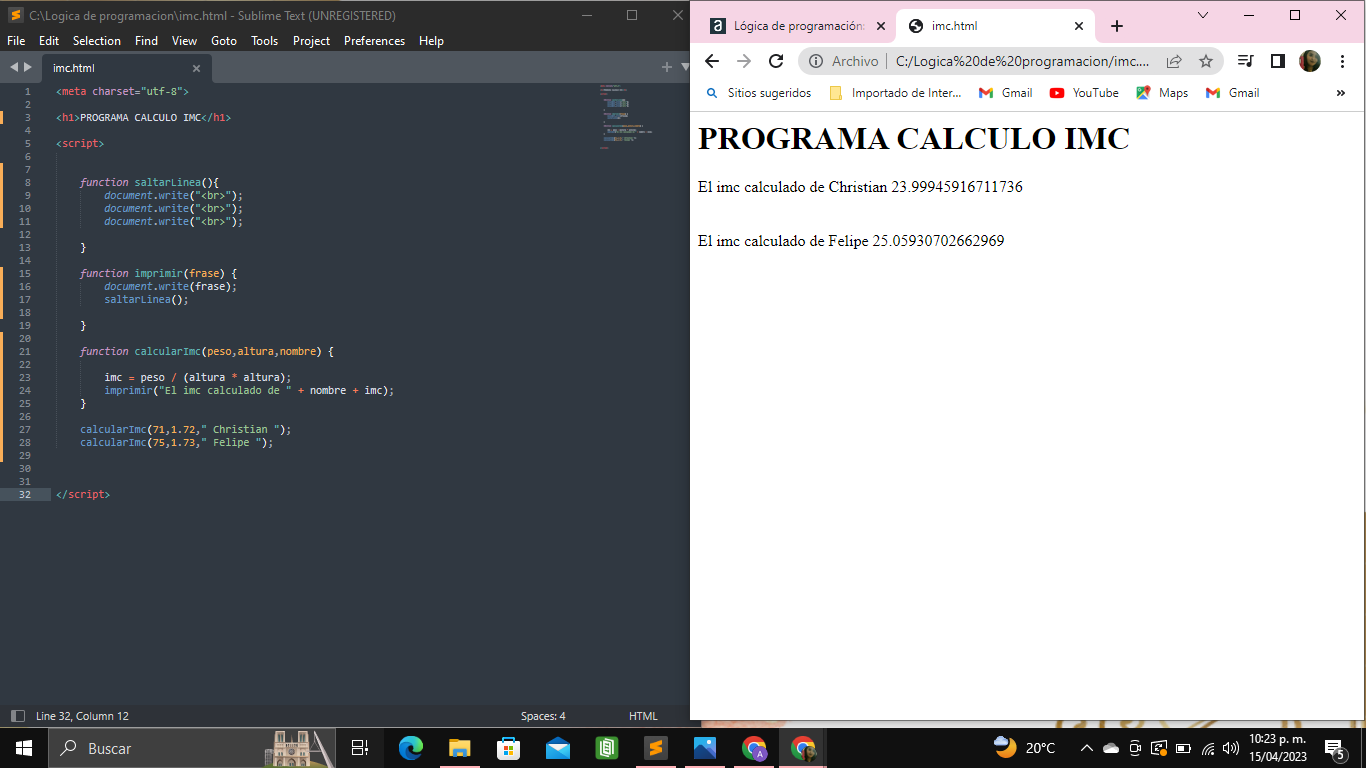Open the last Gmail bookmark
The image size is (1366, 768).
click(1232, 93)
